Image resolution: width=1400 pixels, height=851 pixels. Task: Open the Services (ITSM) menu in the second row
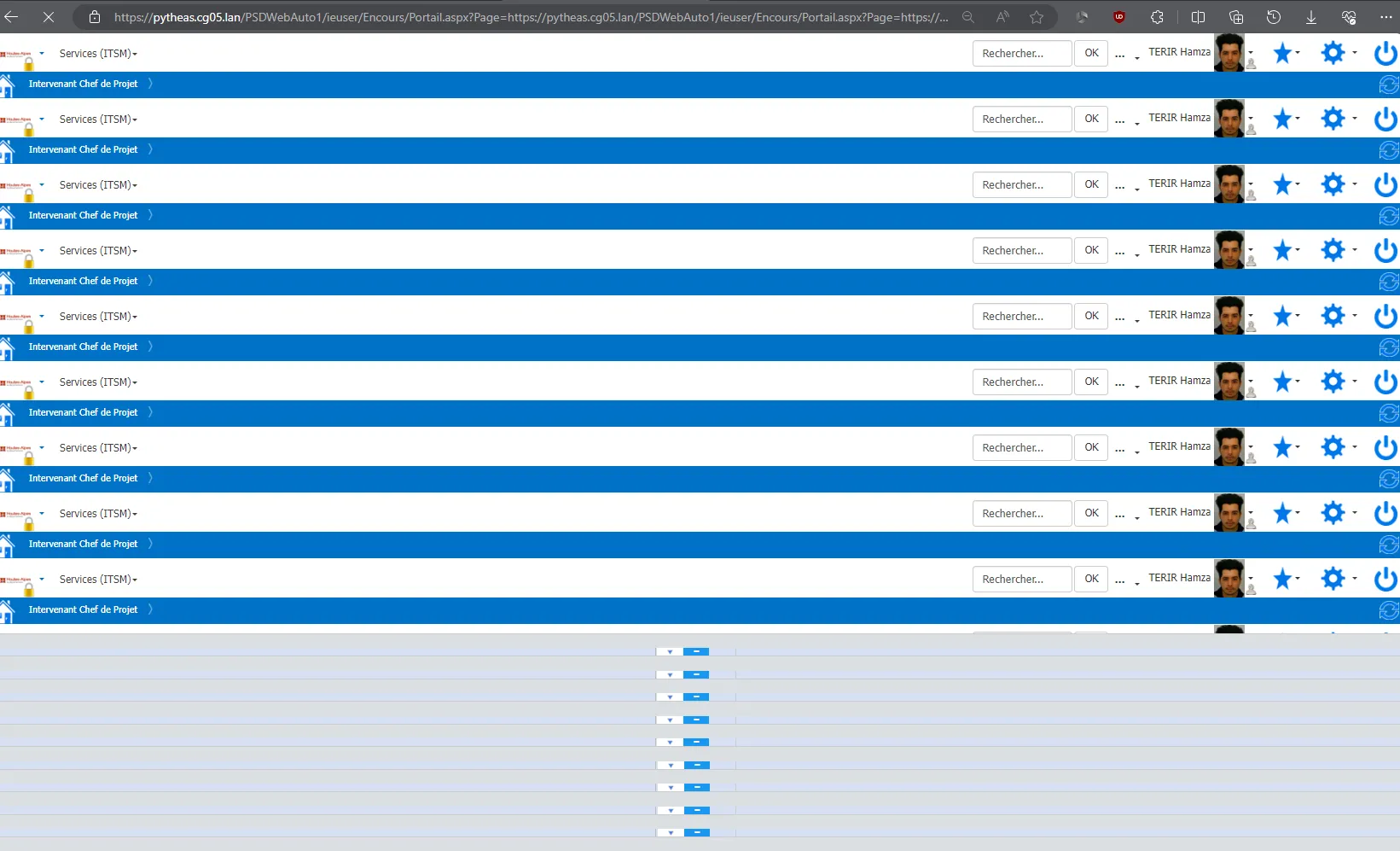(x=98, y=119)
